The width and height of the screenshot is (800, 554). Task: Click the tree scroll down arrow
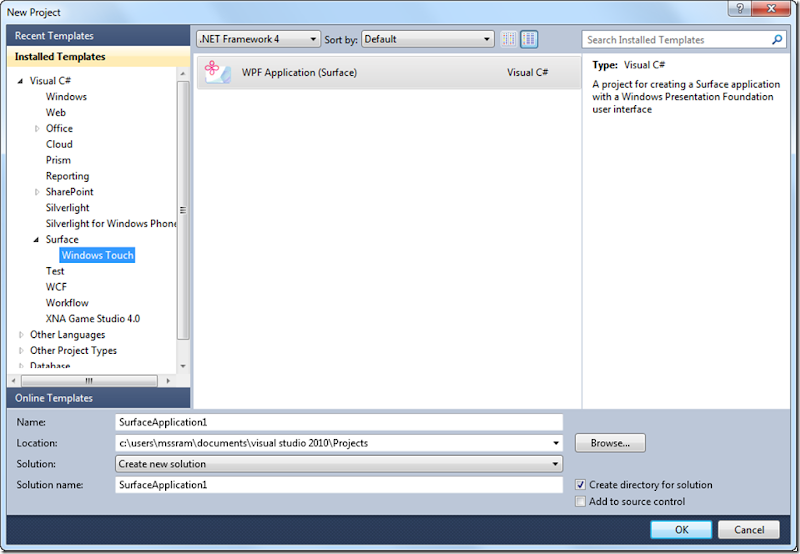pos(183,366)
